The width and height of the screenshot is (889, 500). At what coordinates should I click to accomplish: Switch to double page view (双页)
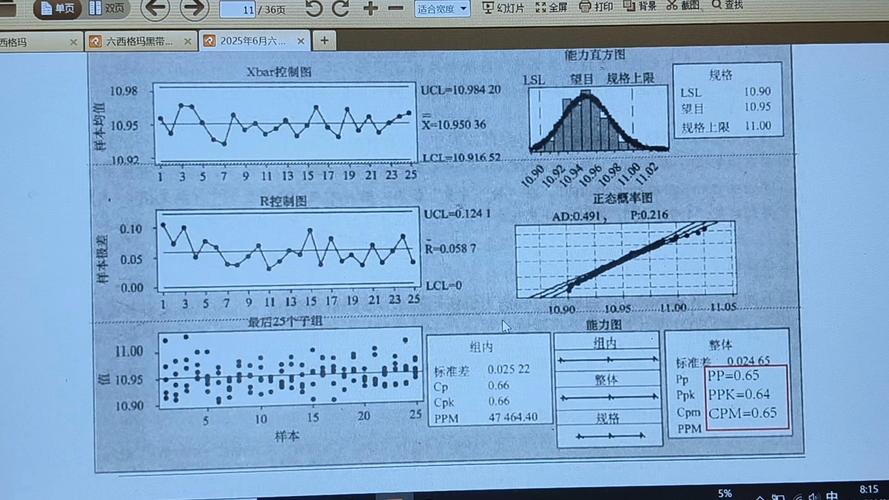point(108,8)
